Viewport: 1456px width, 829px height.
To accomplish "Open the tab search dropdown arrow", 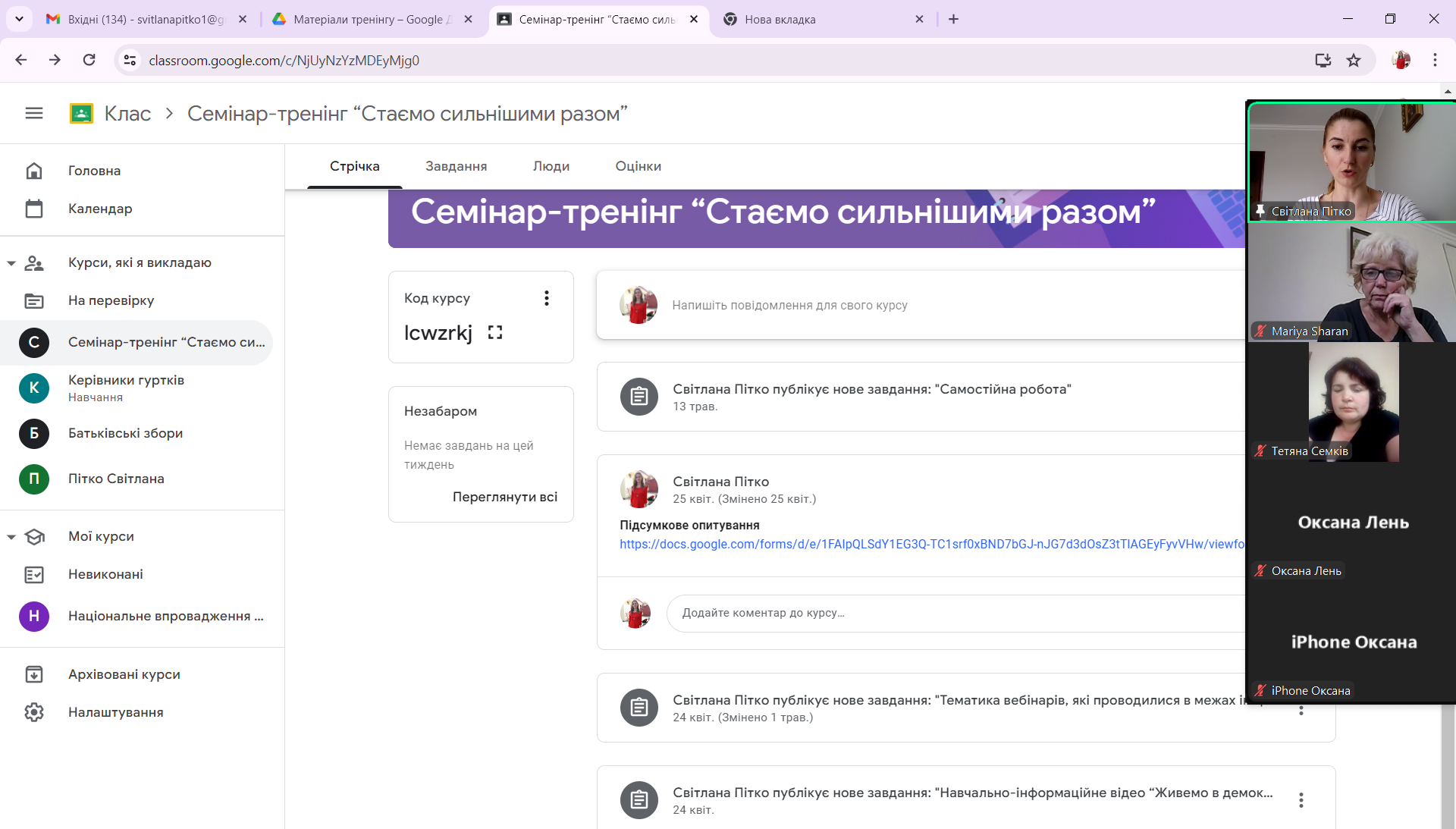I will tap(19, 19).
